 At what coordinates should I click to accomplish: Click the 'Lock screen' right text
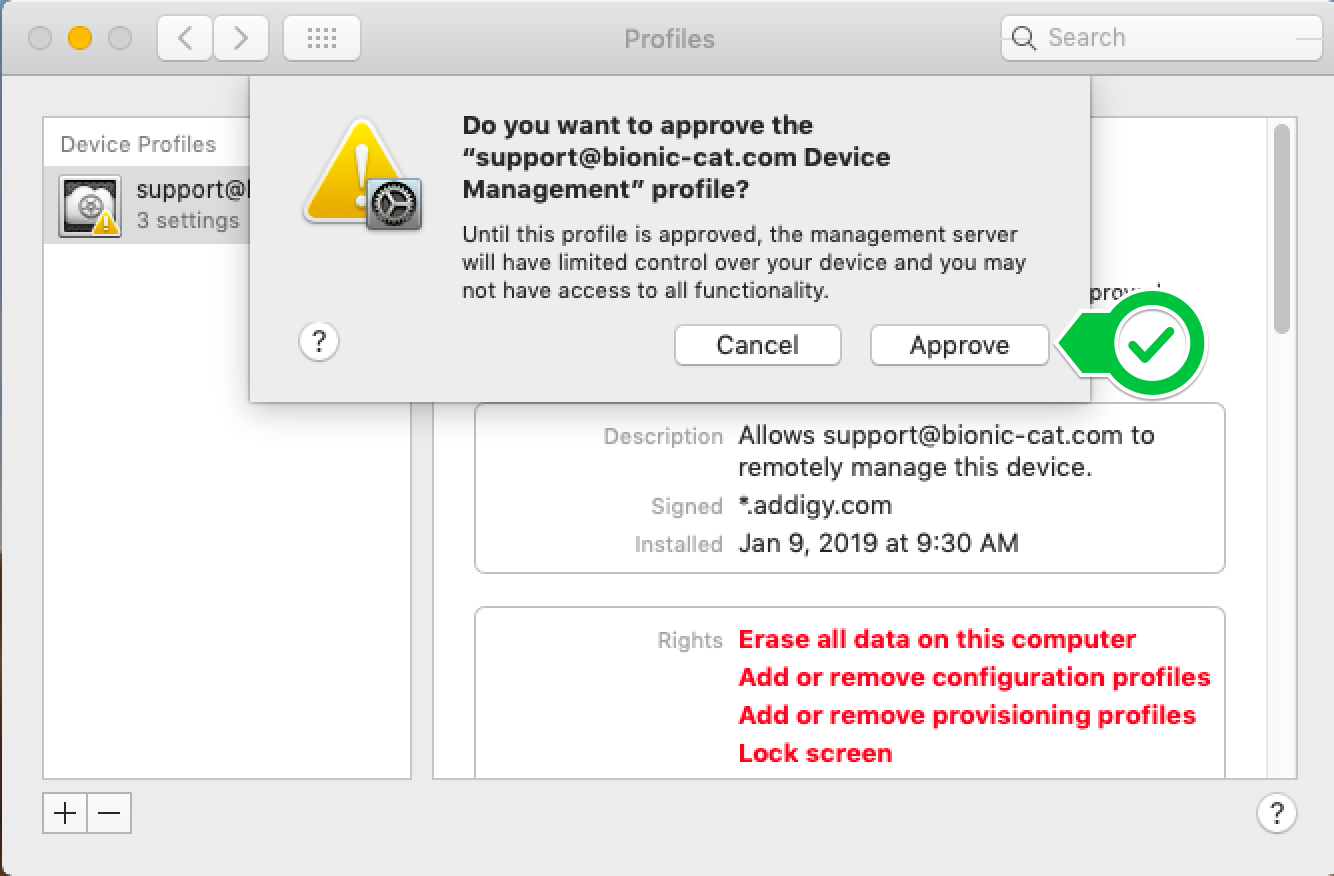point(815,754)
